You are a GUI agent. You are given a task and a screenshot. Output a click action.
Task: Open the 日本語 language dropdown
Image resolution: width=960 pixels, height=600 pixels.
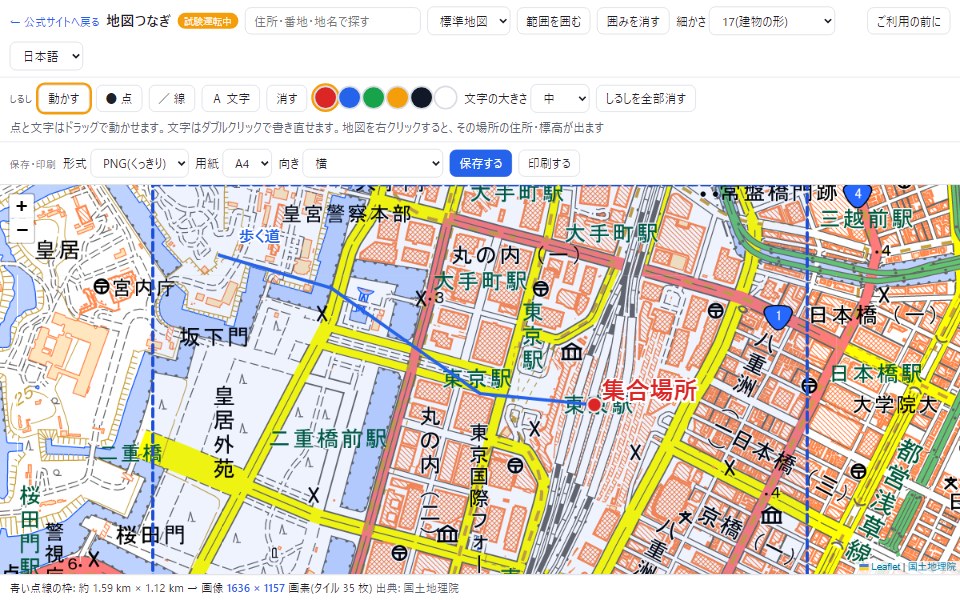(x=47, y=56)
